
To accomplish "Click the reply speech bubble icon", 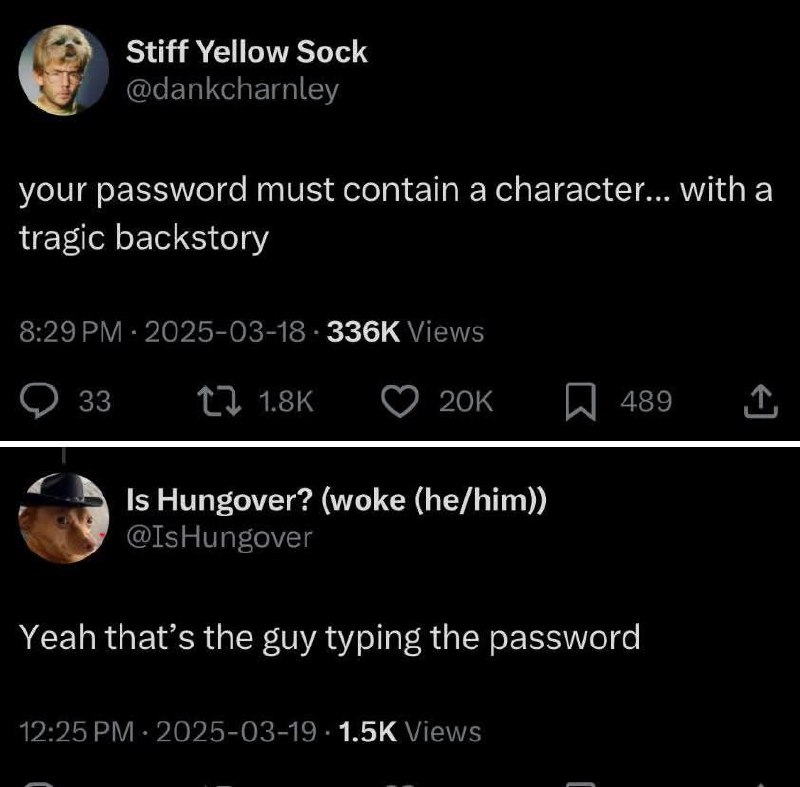I will (x=39, y=401).
